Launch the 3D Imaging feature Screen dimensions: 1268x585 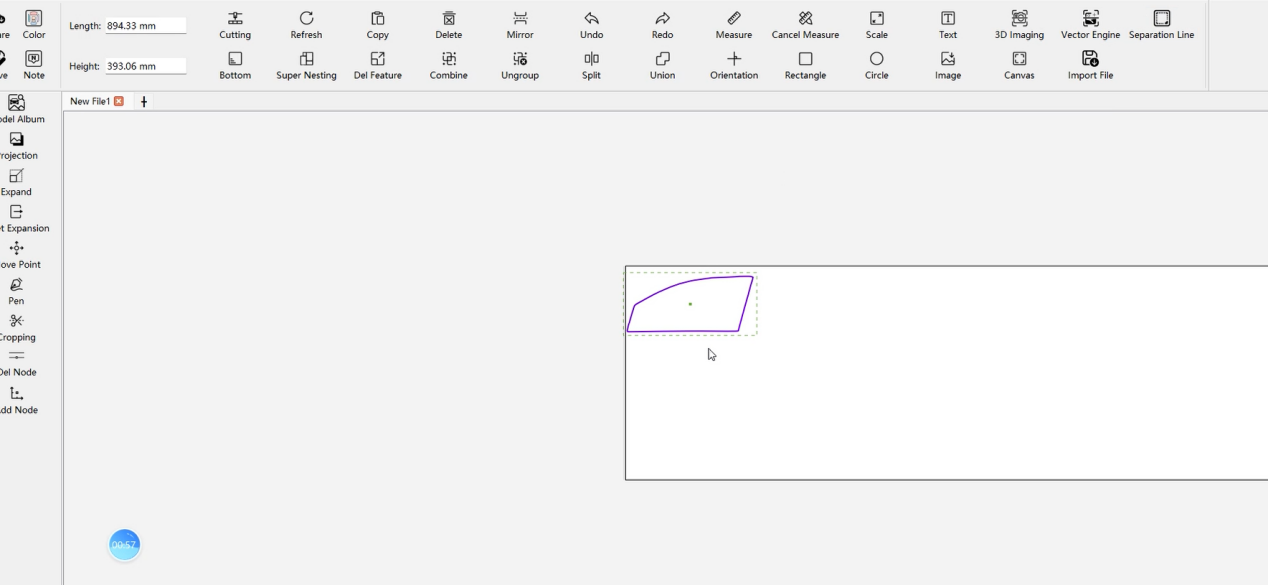tap(1019, 24)
